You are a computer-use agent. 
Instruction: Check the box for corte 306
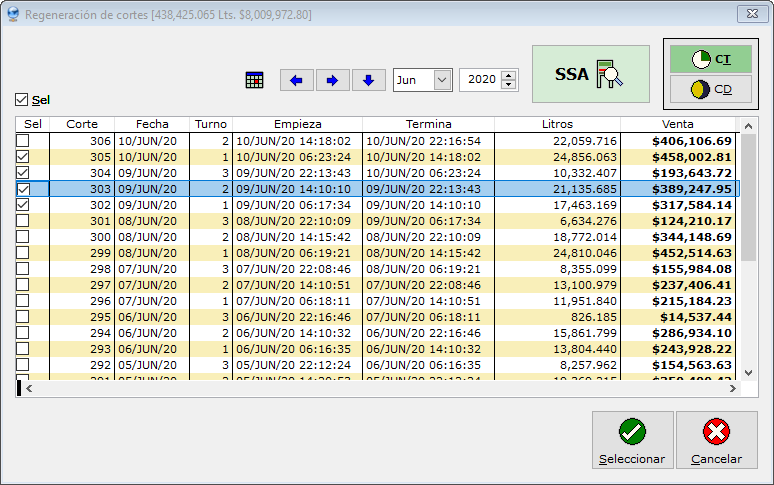point(23,141)
